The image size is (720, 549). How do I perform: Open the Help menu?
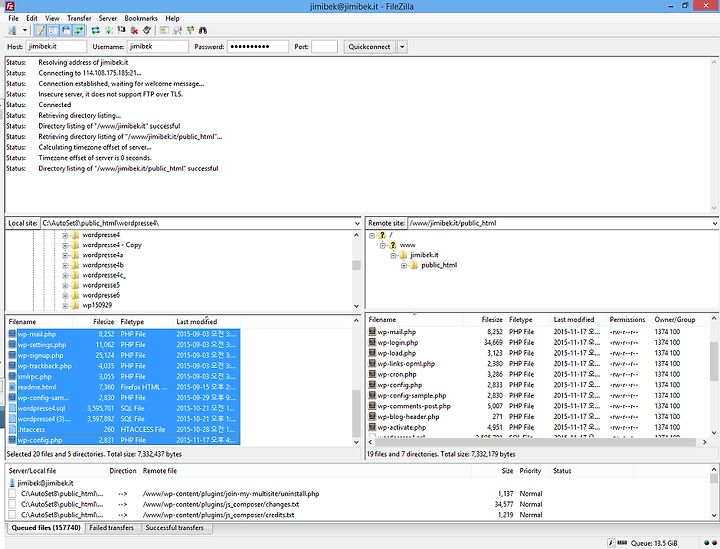tap(172, 18)
